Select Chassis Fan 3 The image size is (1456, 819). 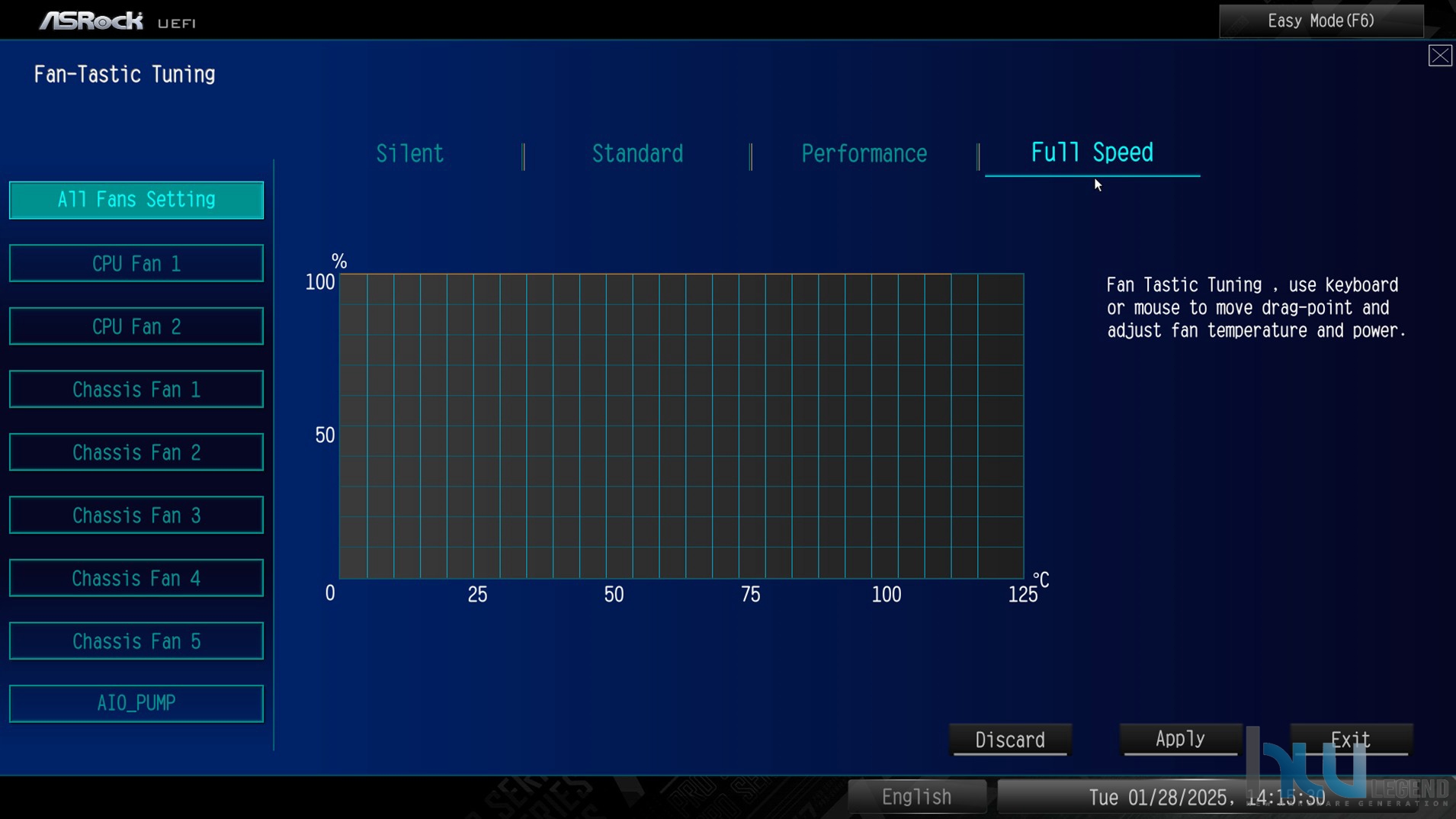[x=136, y=515]
